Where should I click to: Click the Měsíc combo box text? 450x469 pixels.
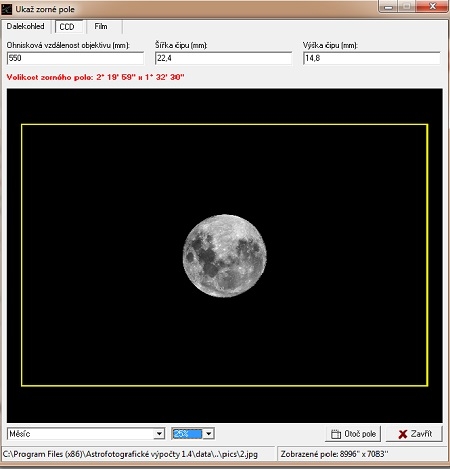(x=81, y=434)
